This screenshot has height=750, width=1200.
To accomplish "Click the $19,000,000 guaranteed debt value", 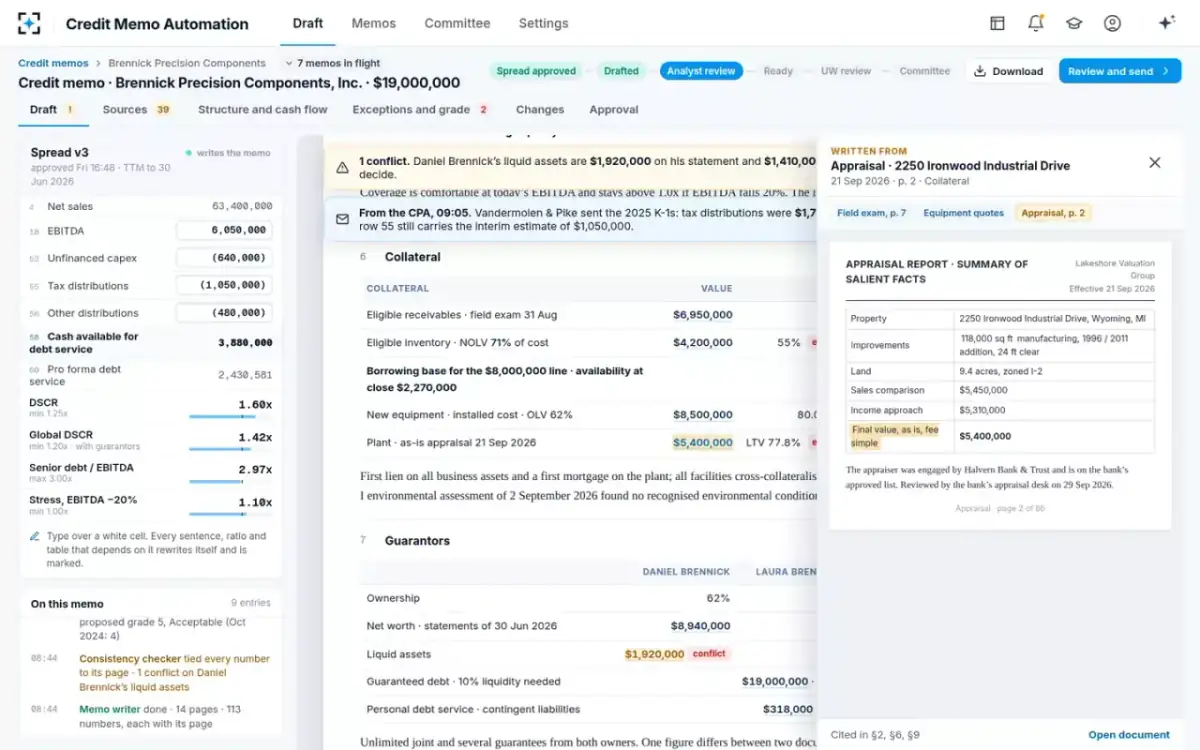I will pos(775,682).
